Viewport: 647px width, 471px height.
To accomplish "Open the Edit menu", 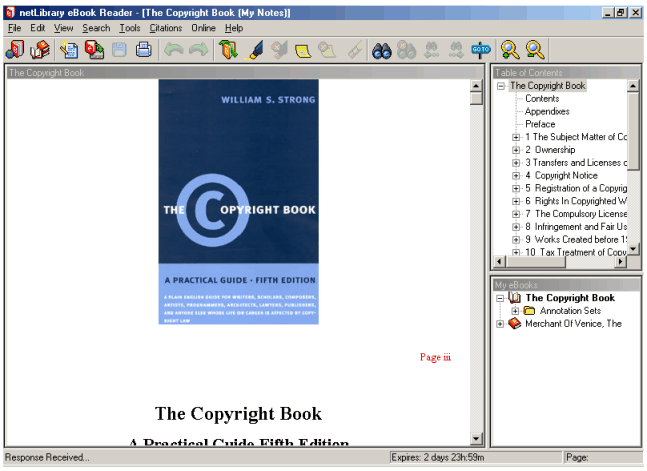I will [x=37, y=28].
